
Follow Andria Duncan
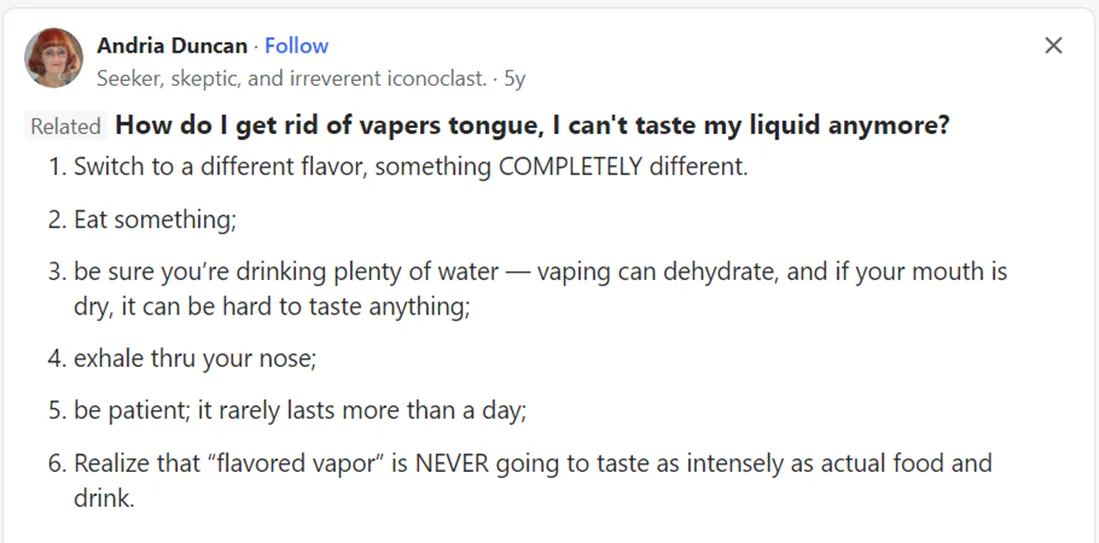point(296,46)
